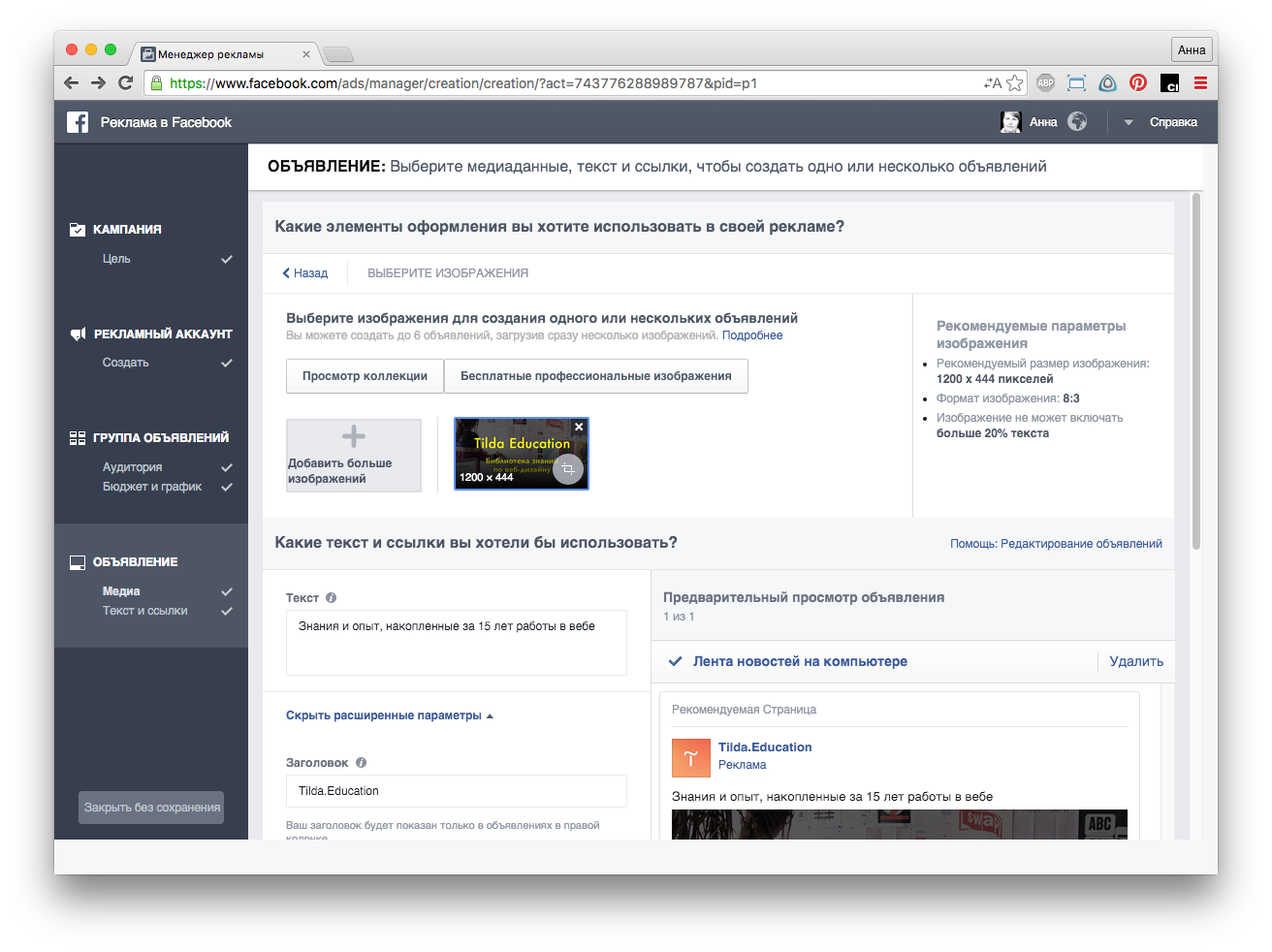
Task: Open the account dropdown arrow near Справка
Action: (1129, 123)
